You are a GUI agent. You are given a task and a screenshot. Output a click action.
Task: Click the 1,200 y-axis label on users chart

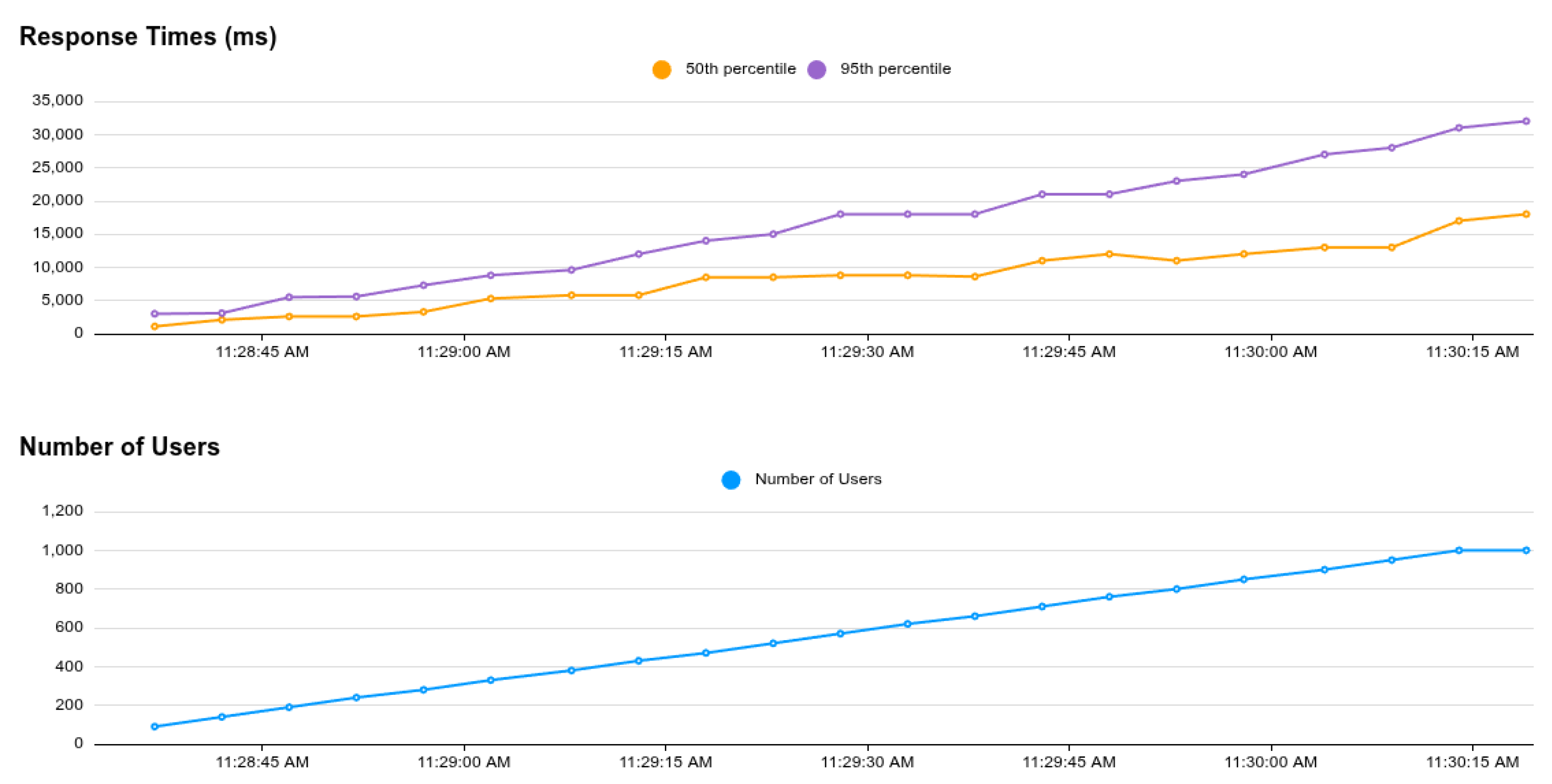(62, 511)
